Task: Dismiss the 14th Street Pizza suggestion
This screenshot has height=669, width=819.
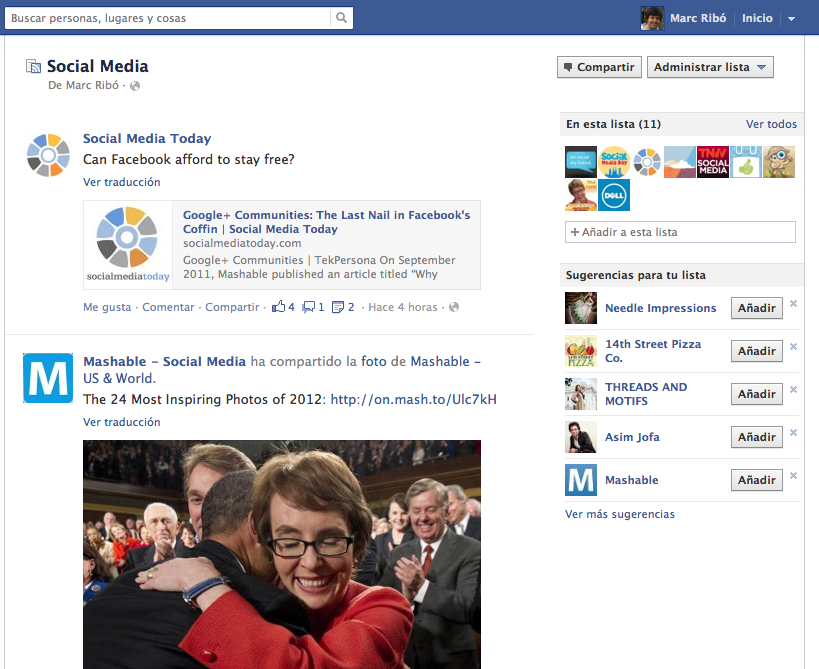Action: (x=793, y=346)
